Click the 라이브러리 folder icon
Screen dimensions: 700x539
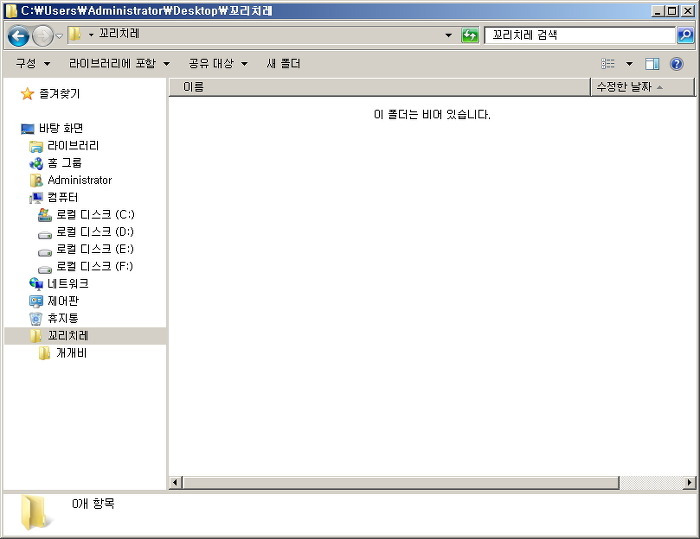click(36, 146)
